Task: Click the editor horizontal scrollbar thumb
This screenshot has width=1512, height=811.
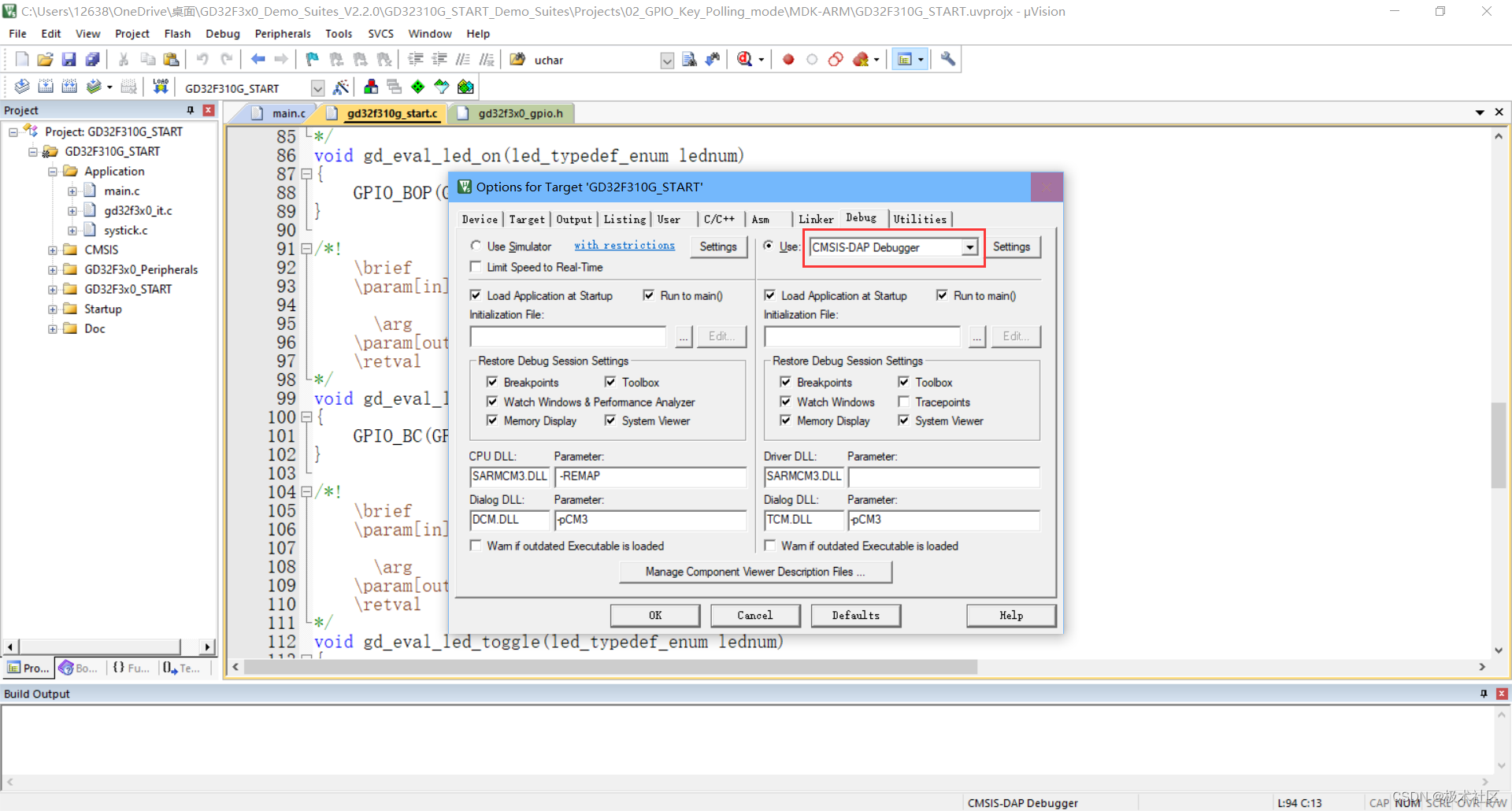Action: click(611, 667)
